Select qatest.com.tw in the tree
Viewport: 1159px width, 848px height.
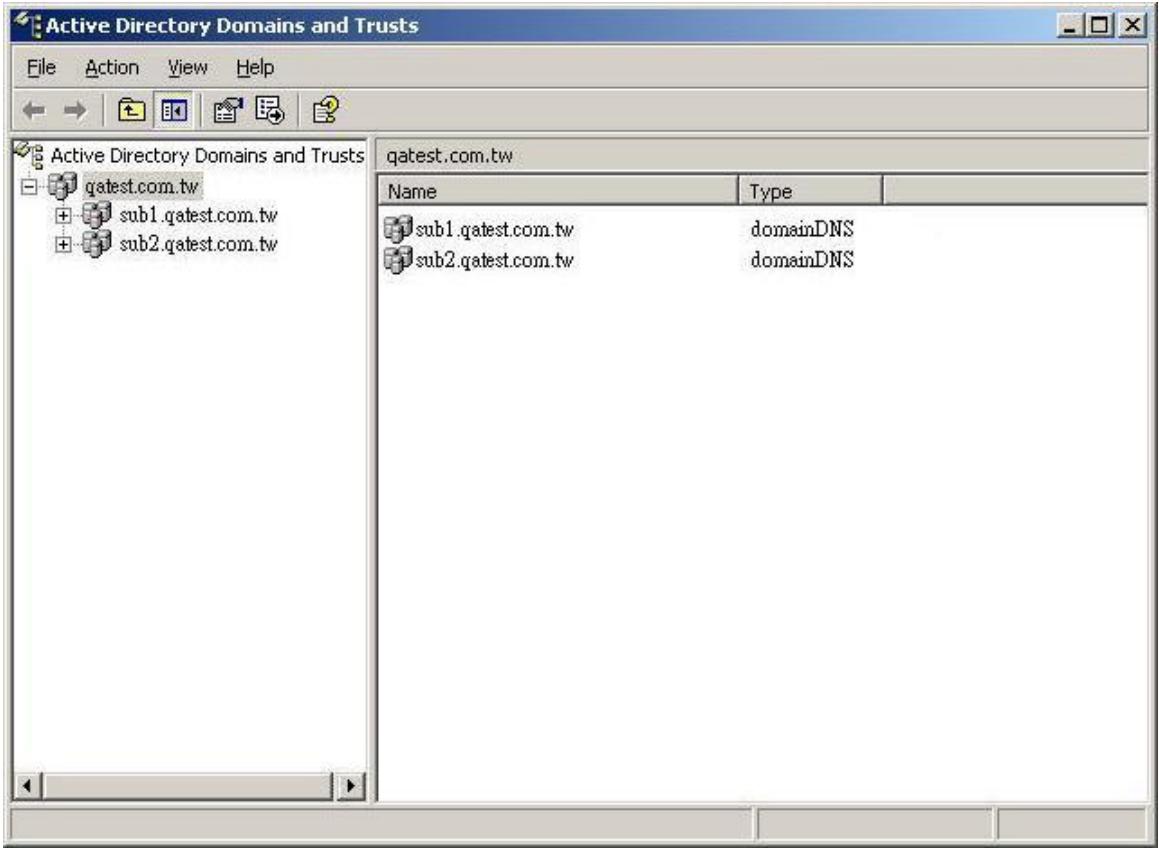(142, 186)
